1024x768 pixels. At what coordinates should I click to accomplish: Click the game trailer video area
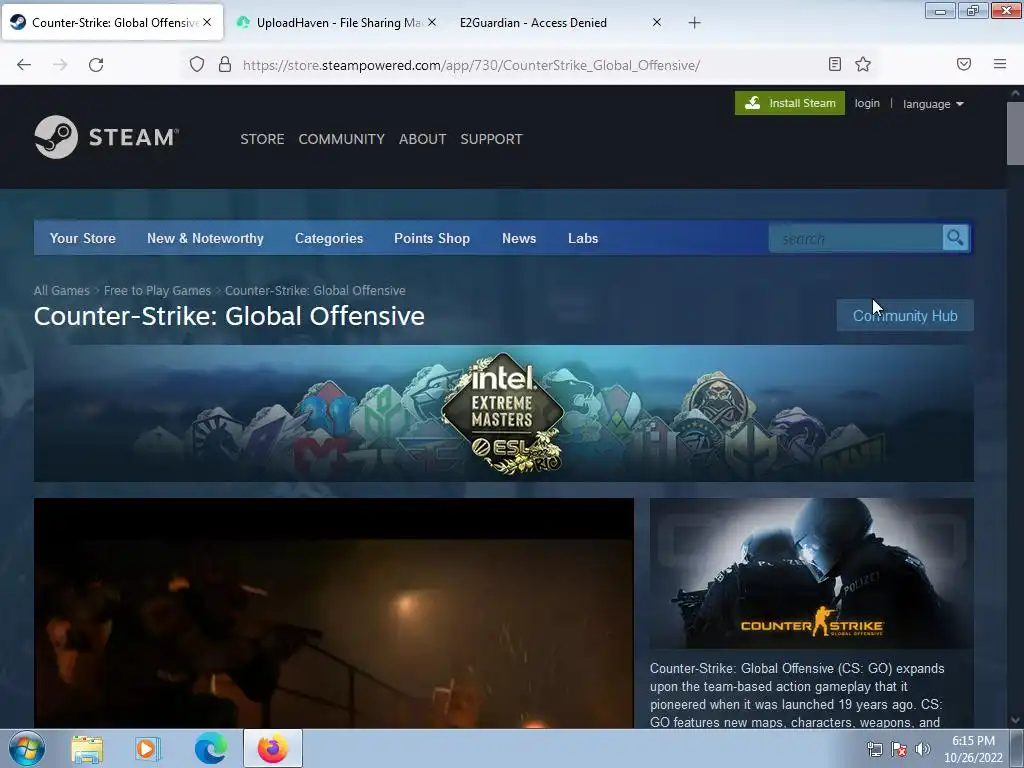334,613
